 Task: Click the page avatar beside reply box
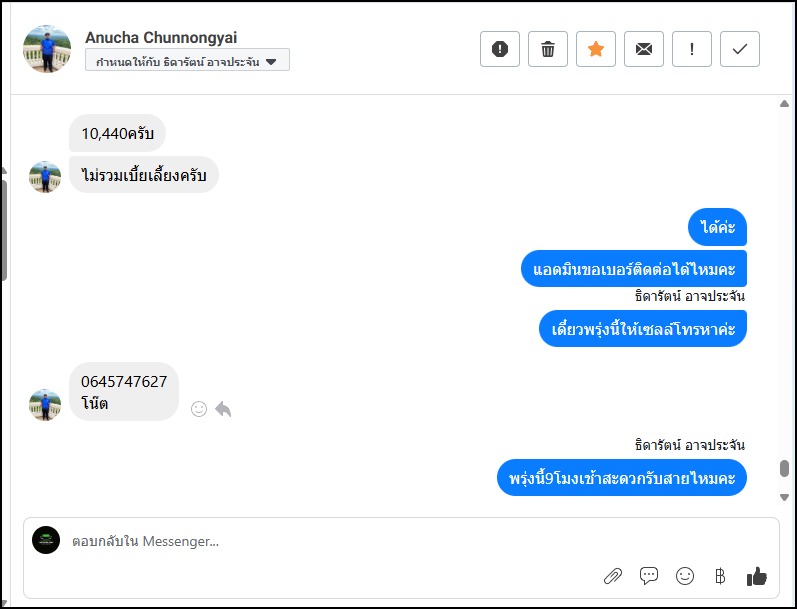[46, 540]
